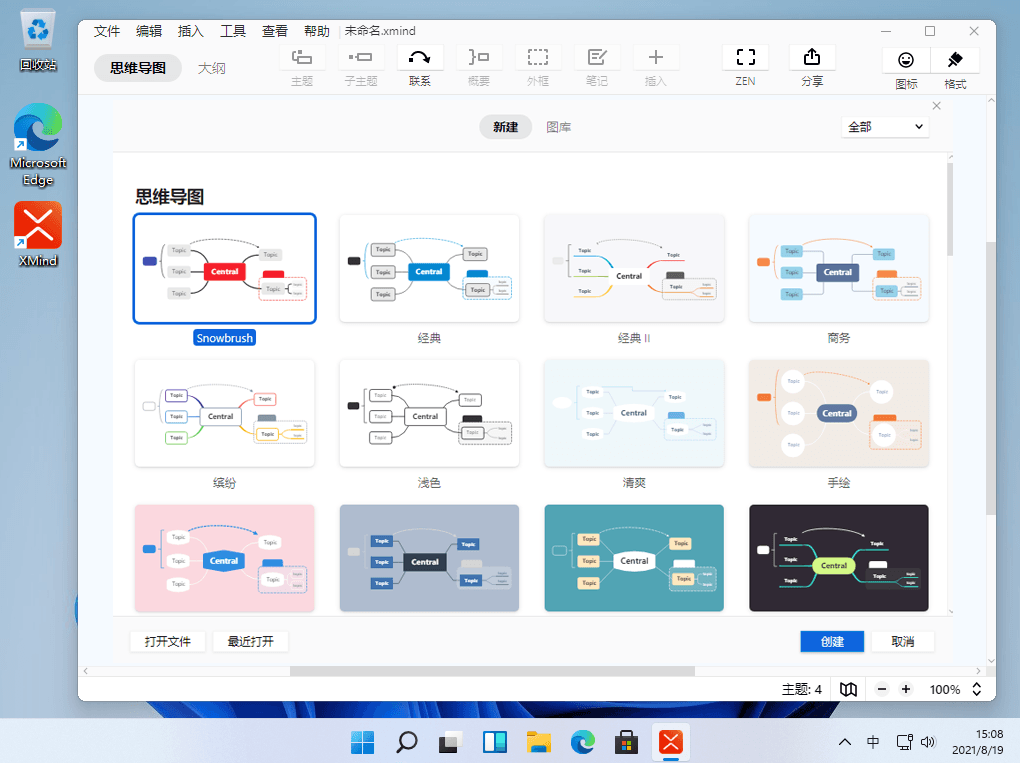
Task: Click the Edge icon in the taskbar
Action: pyautogui.click(x=582, y=742)
